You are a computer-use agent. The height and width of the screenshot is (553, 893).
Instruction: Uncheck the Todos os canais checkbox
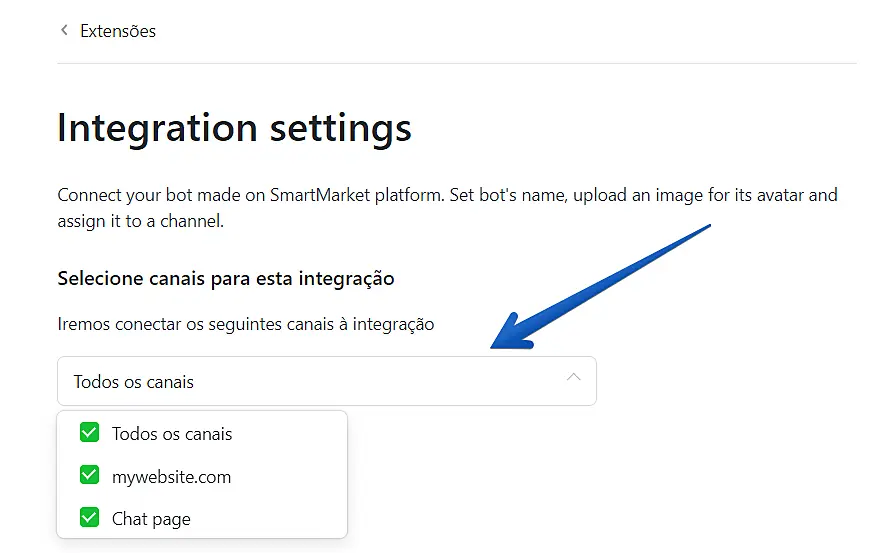89,433
